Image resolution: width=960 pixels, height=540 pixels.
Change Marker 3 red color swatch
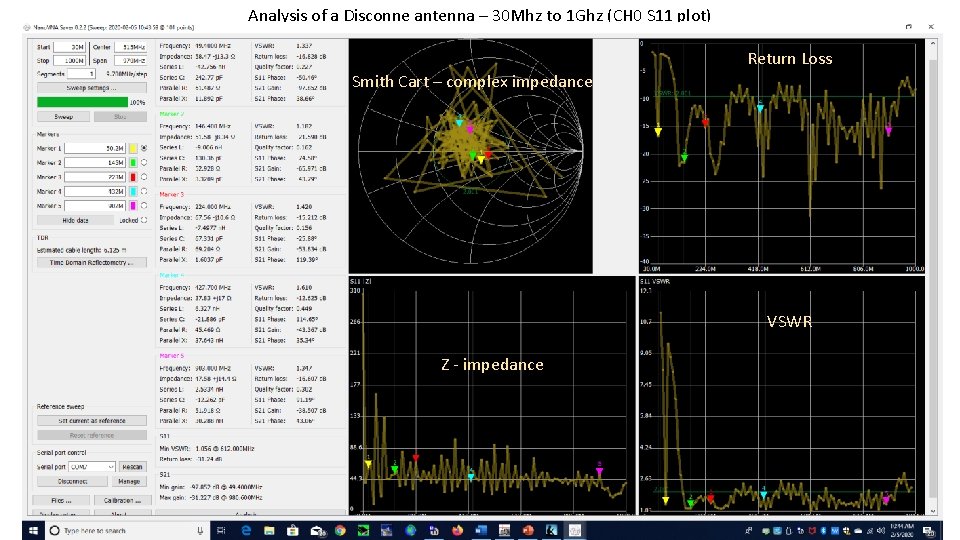point(132,177)
